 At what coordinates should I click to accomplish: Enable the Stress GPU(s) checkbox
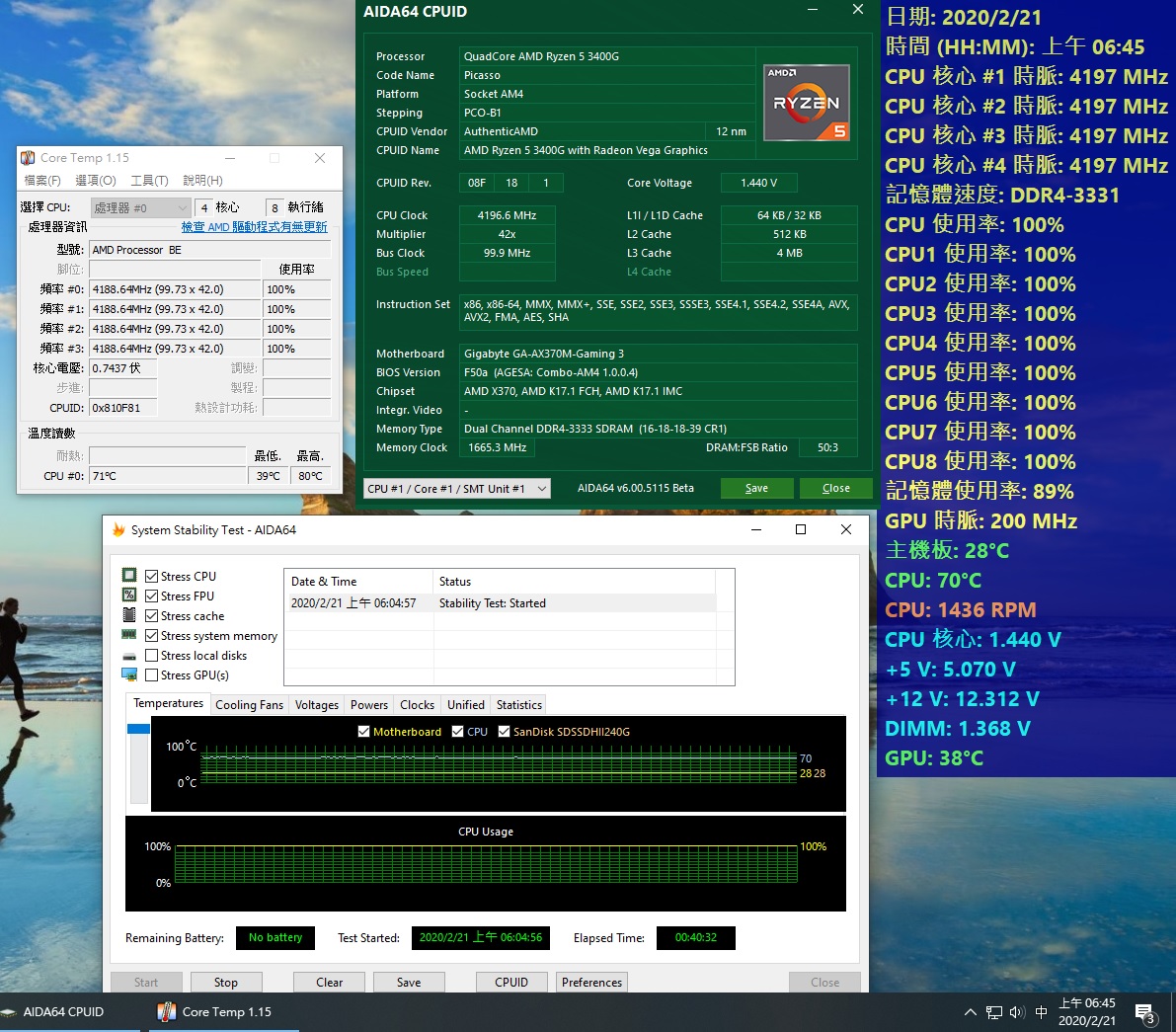tap(151, 675)
